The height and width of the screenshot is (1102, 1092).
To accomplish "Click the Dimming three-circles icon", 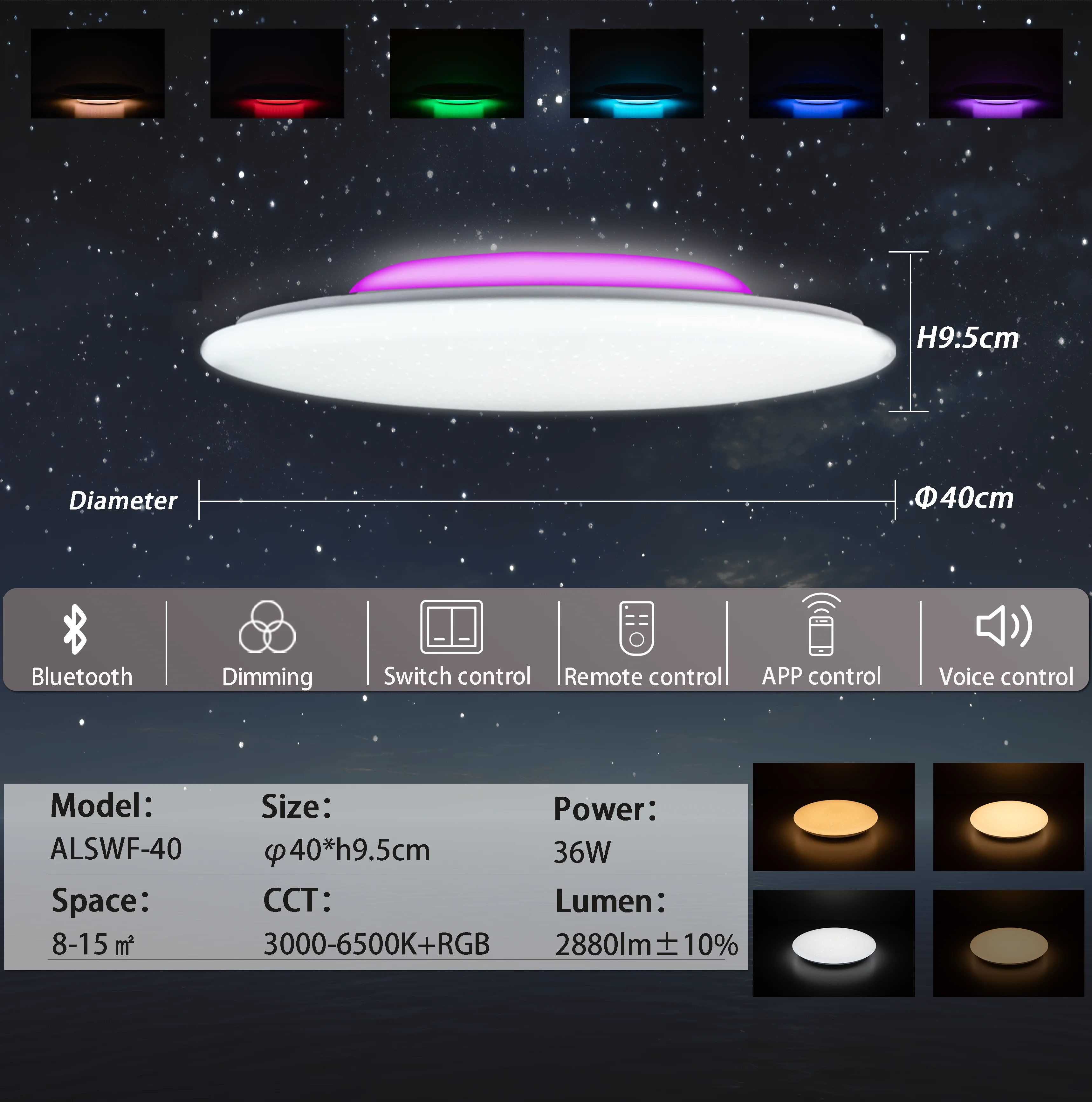I will (267, 627).
